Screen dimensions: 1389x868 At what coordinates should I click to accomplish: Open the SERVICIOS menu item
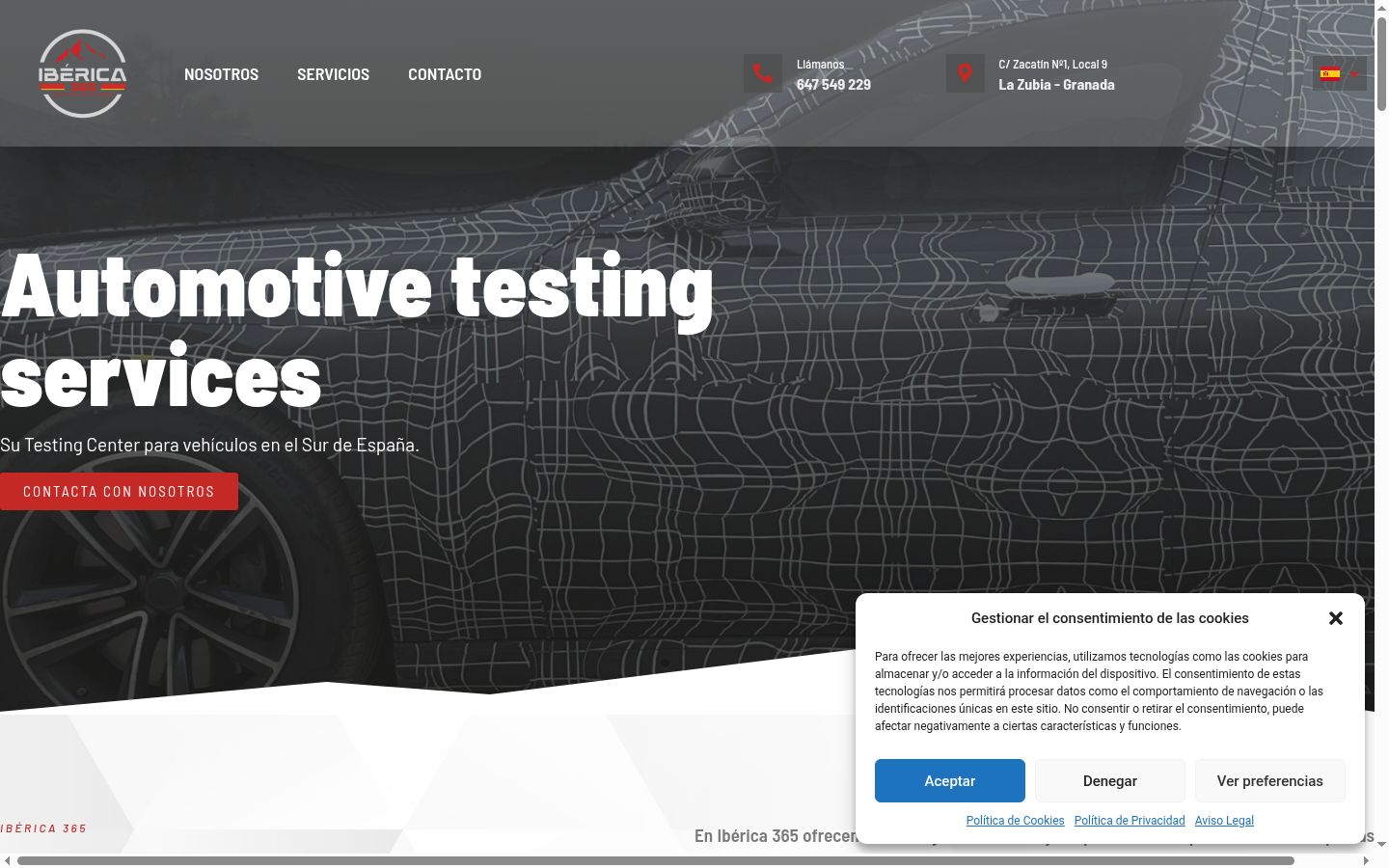(333, 74)
